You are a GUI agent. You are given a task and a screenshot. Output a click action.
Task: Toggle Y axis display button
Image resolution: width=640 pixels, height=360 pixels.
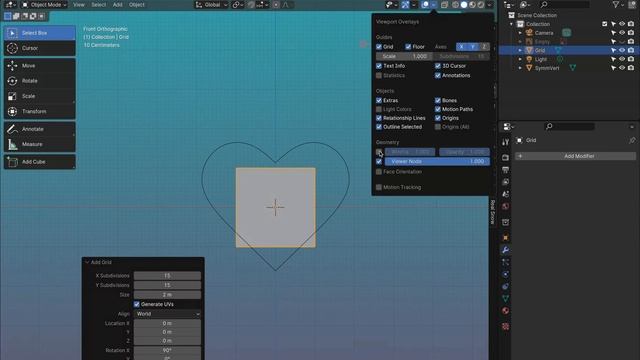[x=473, y=47]
